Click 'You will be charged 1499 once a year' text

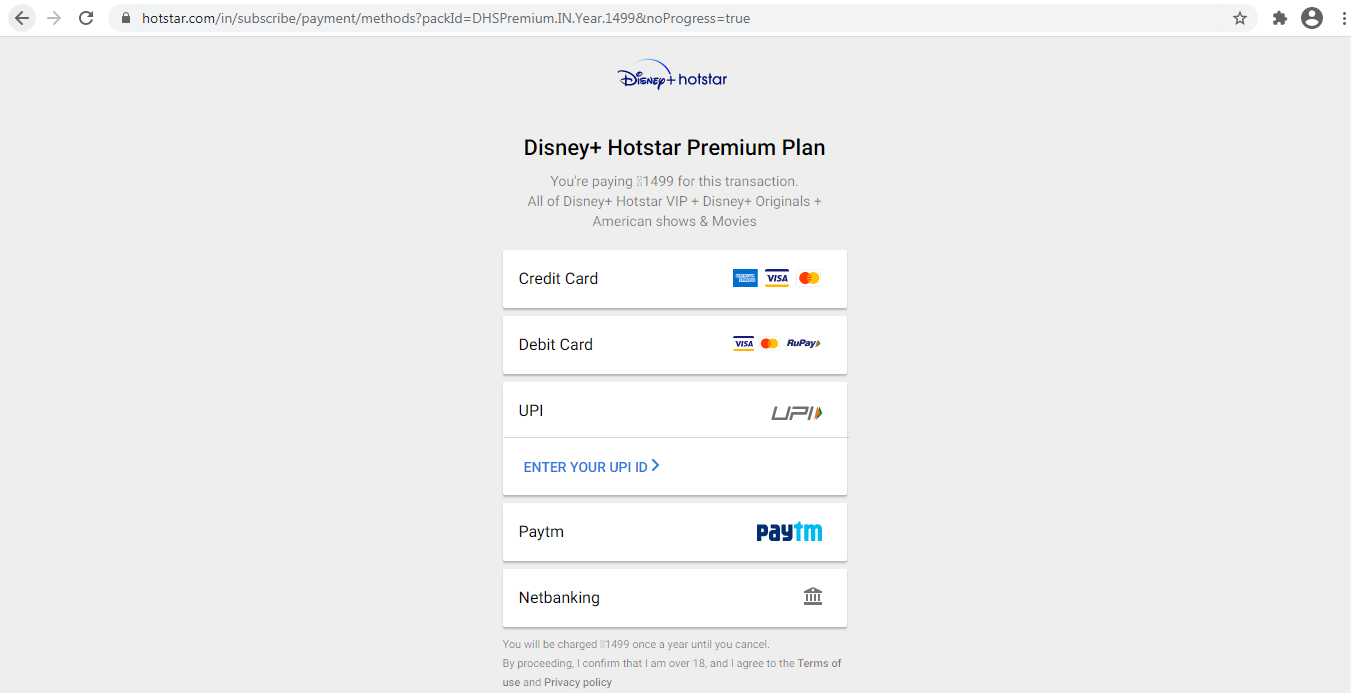pos(636,644)
